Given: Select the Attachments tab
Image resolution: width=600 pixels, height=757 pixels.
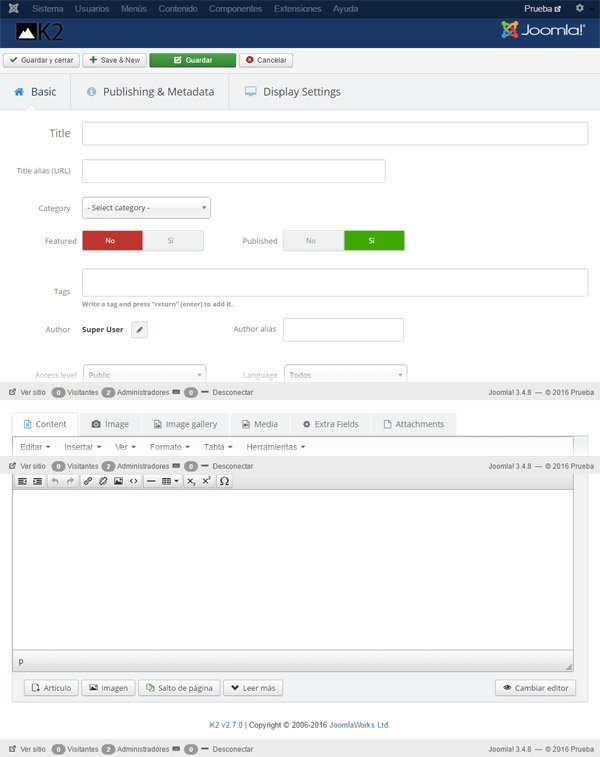Looking at the screenshot, I should [x=414, y=424].
